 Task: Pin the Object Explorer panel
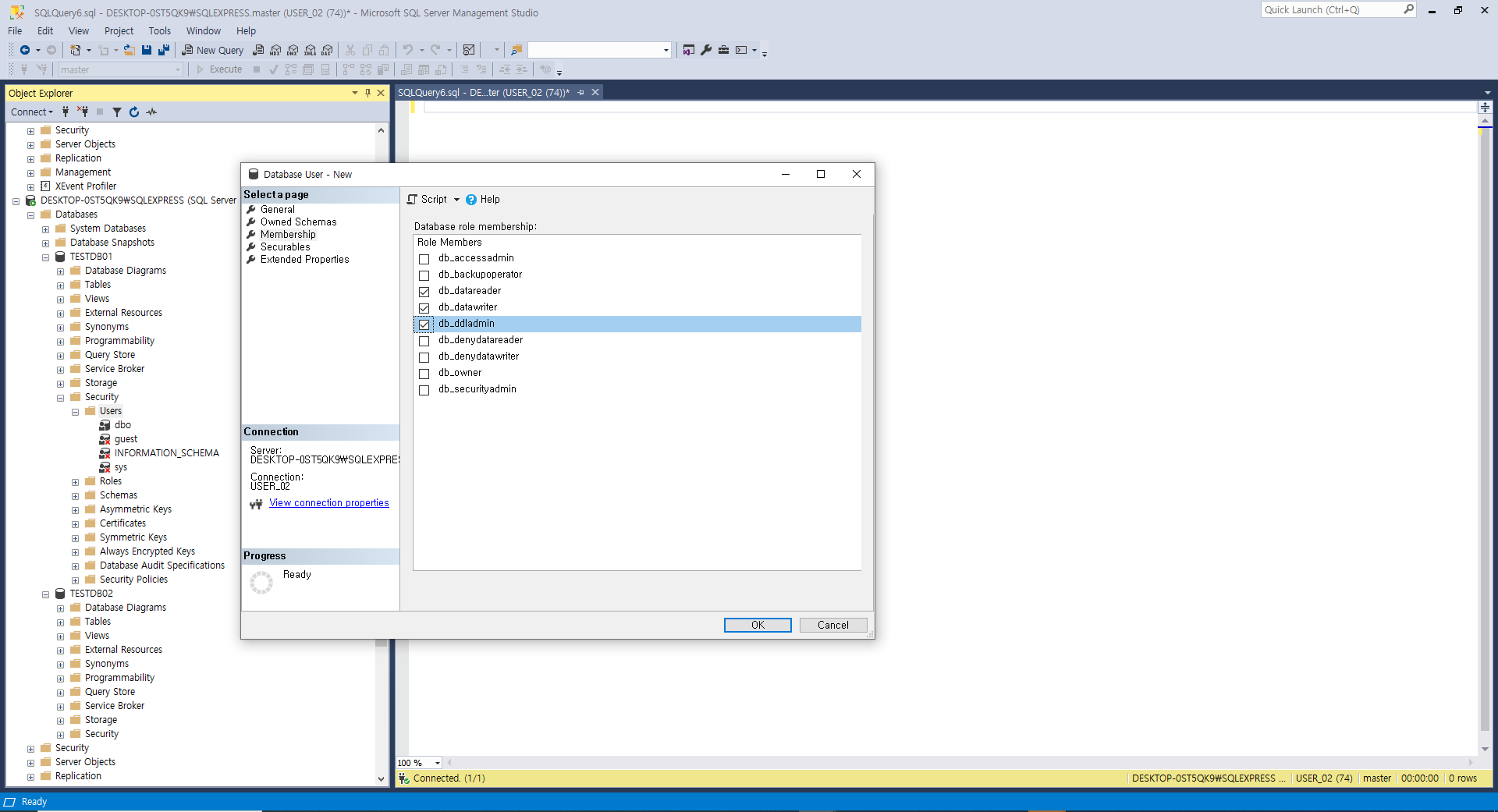367,93
